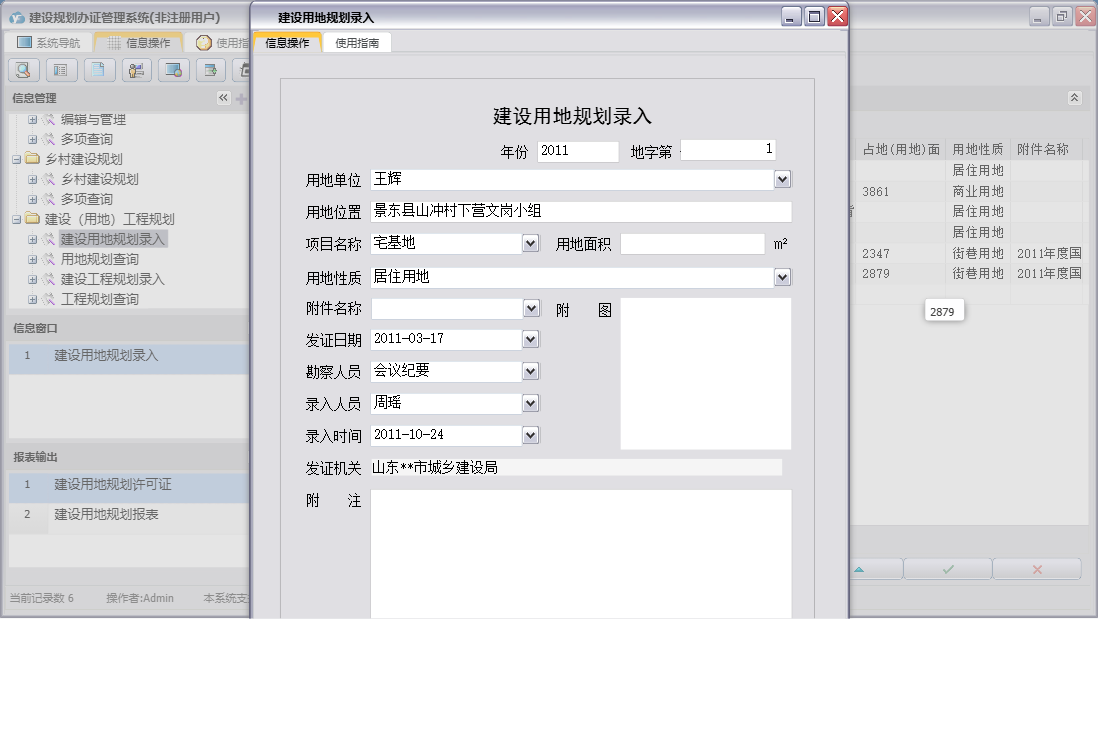Click the collapse chevron above the records table
This screenshot has height=730, width=1098.
[x=1074, y=98]
